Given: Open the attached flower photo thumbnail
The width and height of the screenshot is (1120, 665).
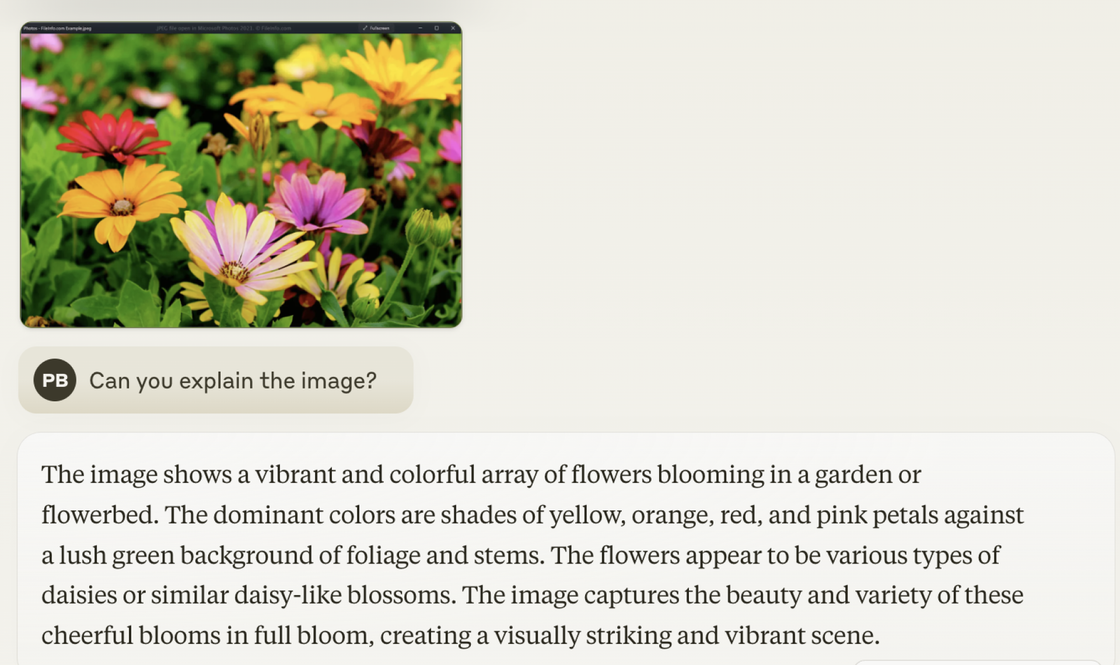Looking at the screenshot, I should (x=241, y=174).
